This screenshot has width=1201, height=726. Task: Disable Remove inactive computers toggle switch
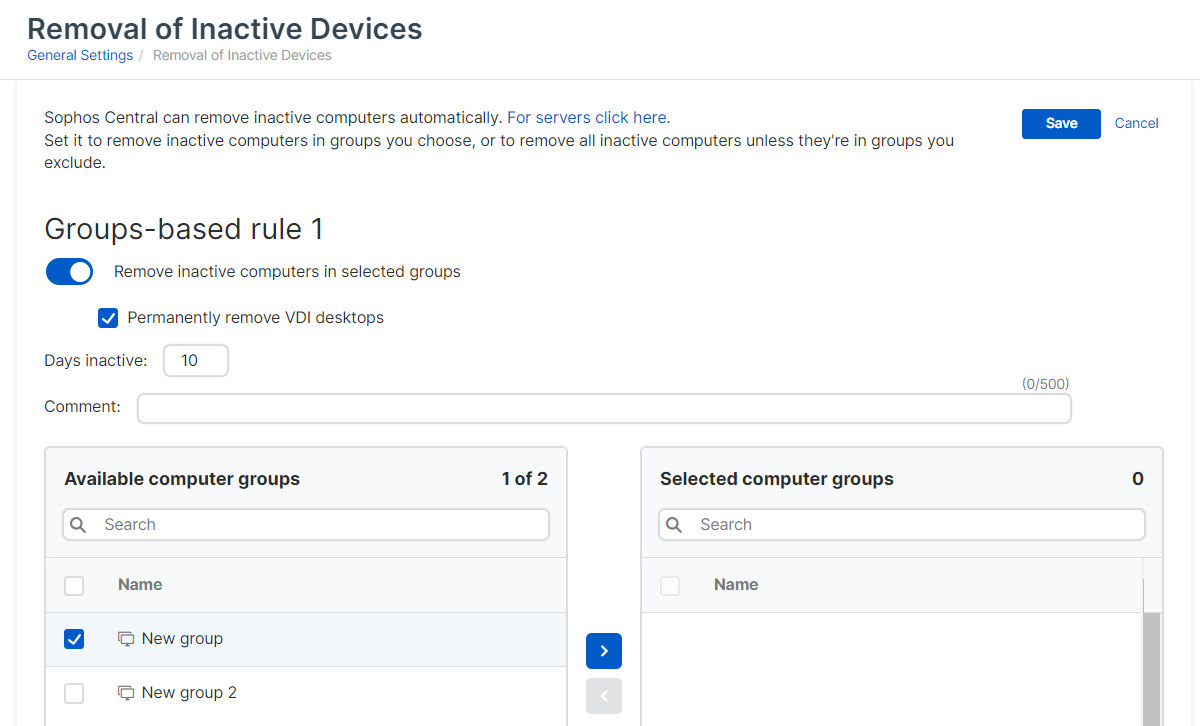coord(69,272)
